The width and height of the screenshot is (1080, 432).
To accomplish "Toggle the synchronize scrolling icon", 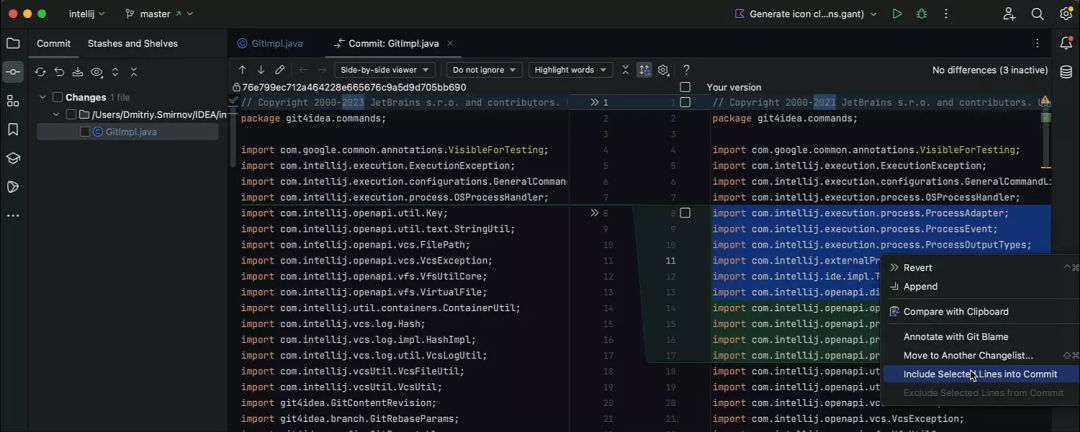I will point(644,70).
